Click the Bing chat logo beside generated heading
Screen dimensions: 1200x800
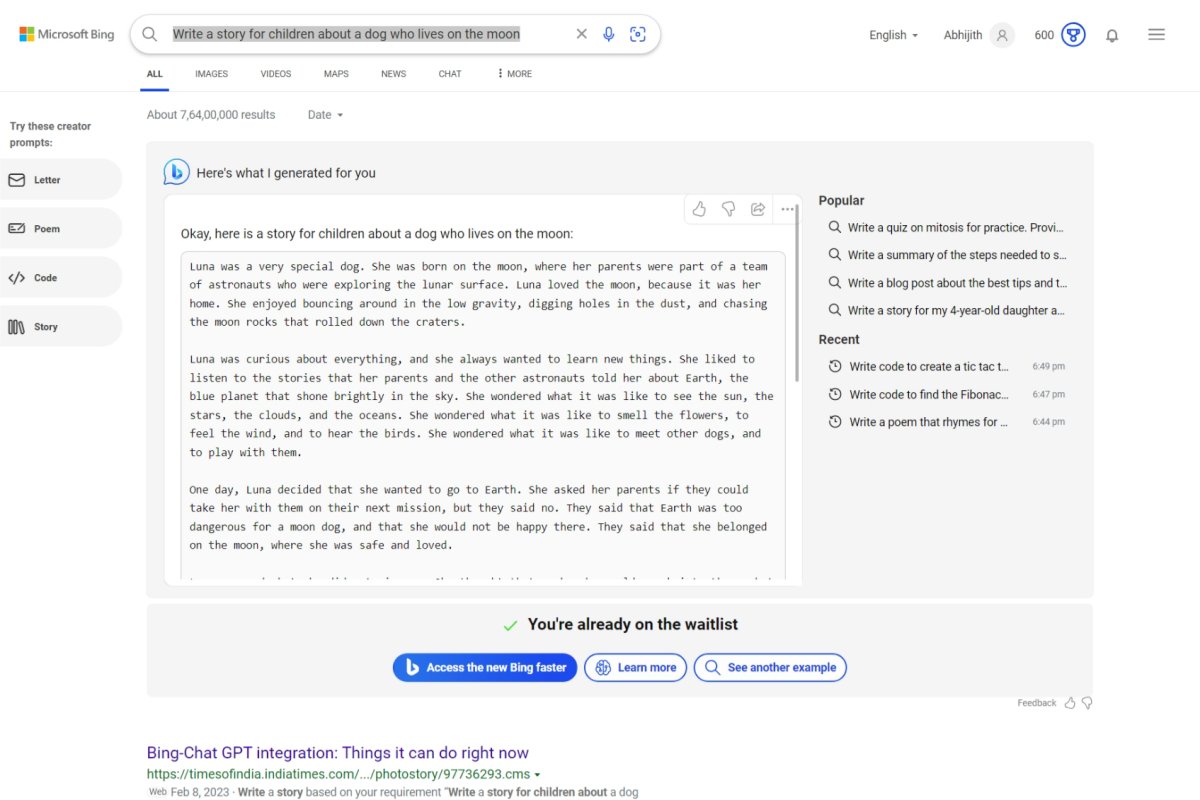pyautogui.click(x=177, y=172)
